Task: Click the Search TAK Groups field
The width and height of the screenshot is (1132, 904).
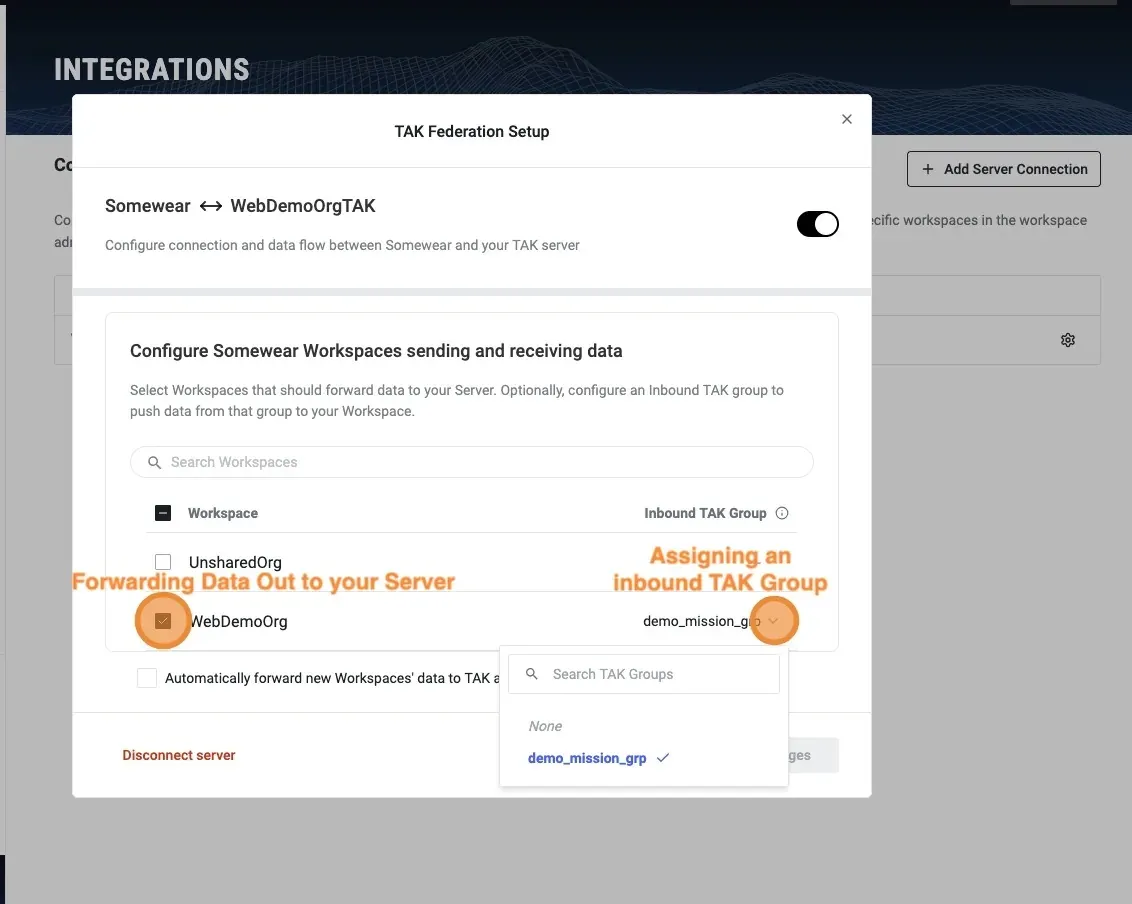Action: 644,674
